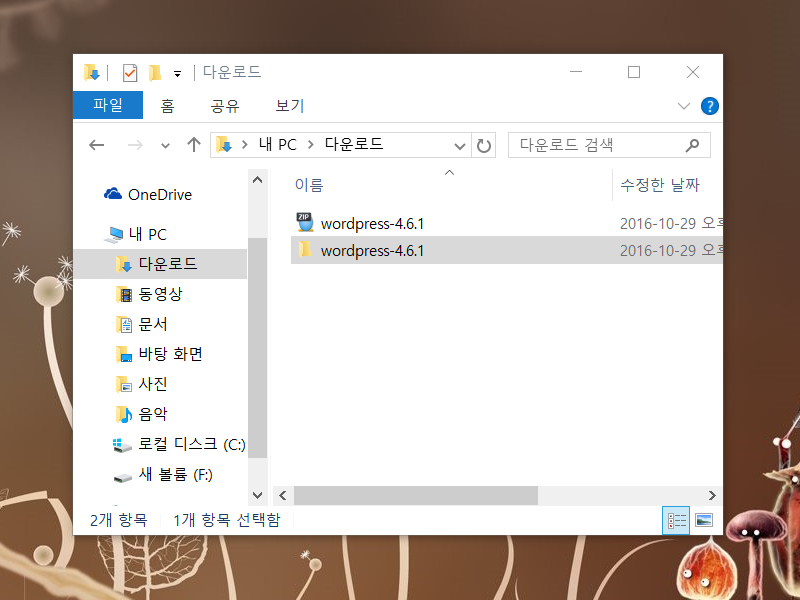Screen dimensions: 800x600
Task: Open Customize Quick Access Toolbar dropdown arrow
Action: (x=178, y=74)
